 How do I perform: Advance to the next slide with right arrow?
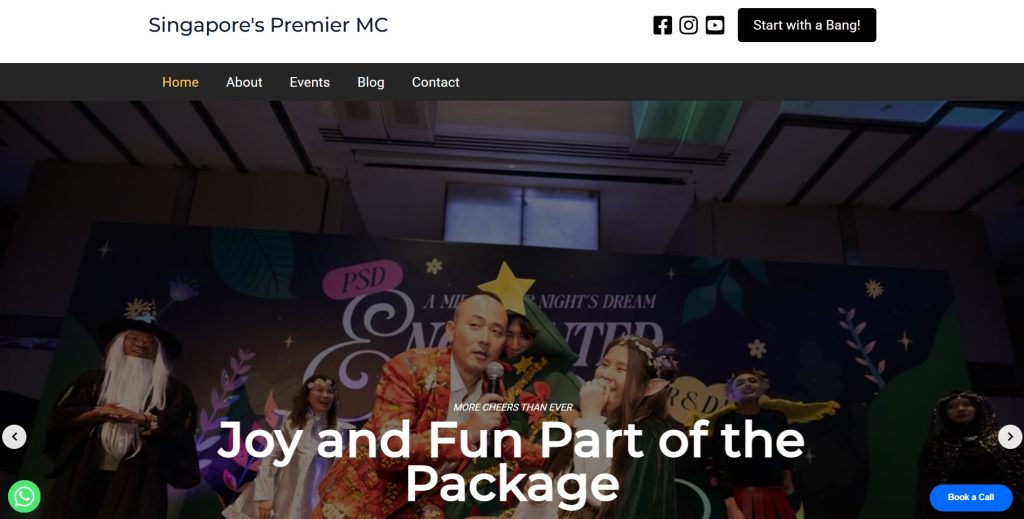1010,437
